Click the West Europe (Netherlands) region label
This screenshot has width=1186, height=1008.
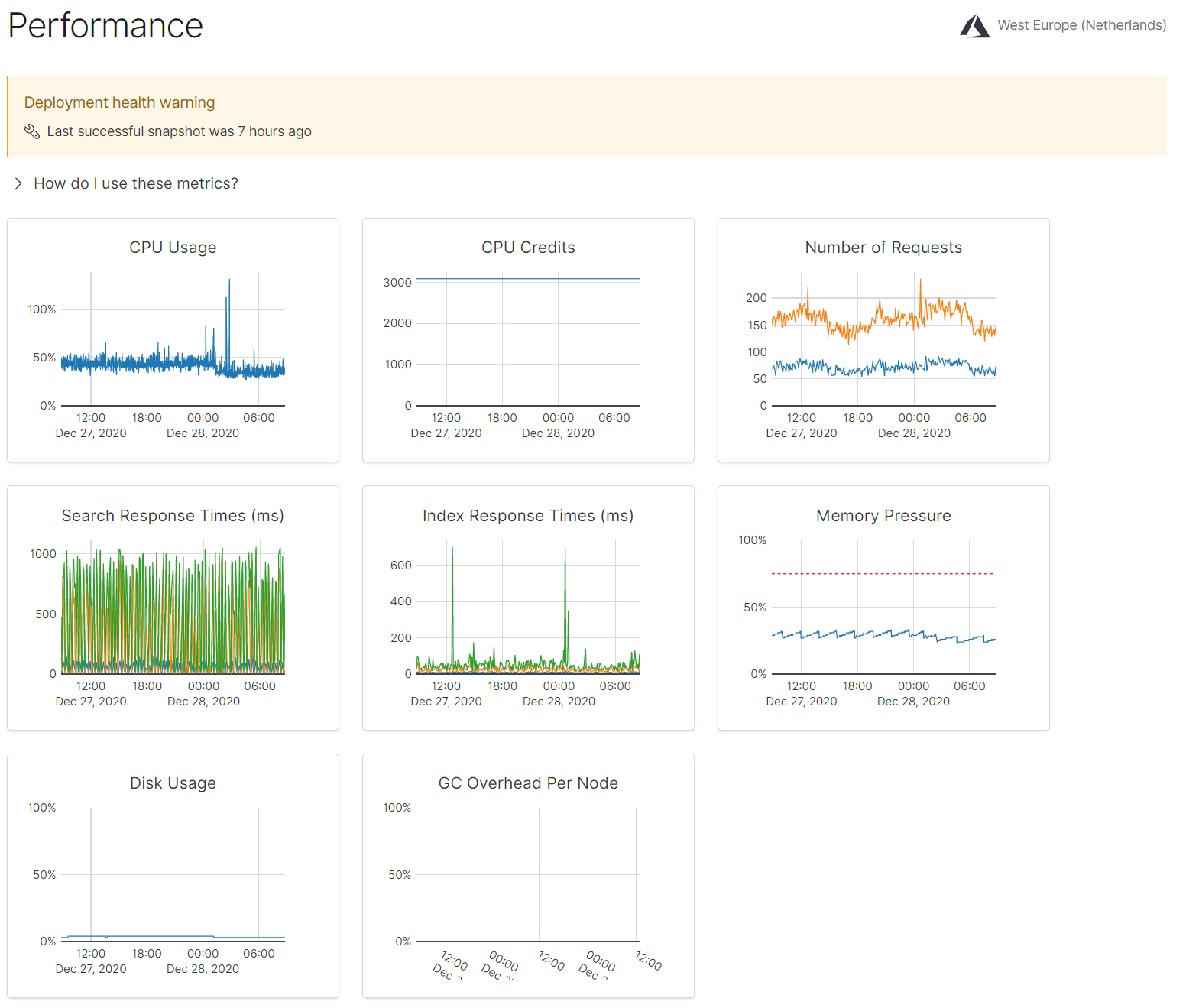coord(1081,25)
